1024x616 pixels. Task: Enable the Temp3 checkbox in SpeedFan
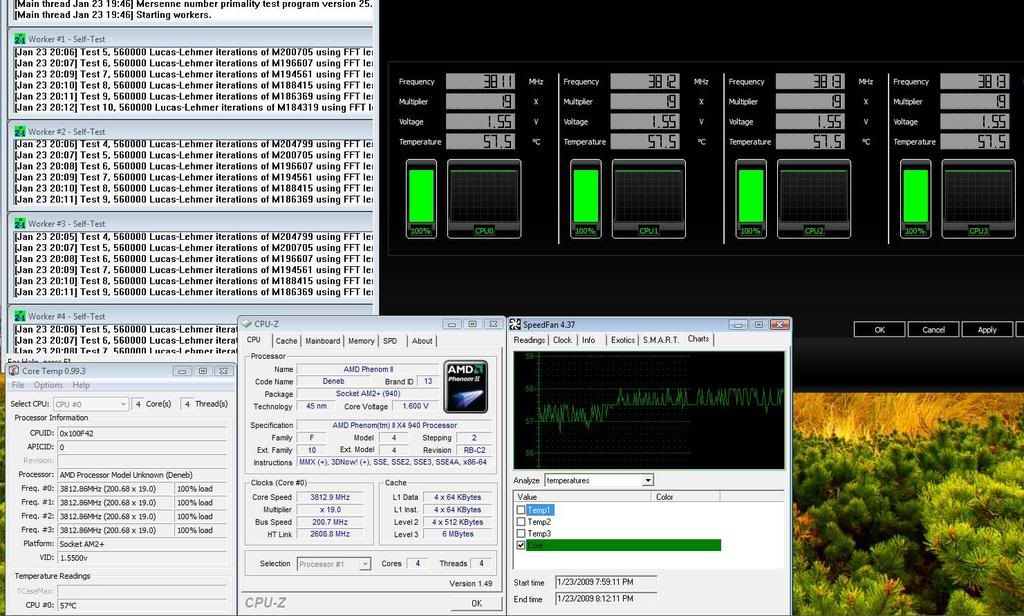[520, 534]
